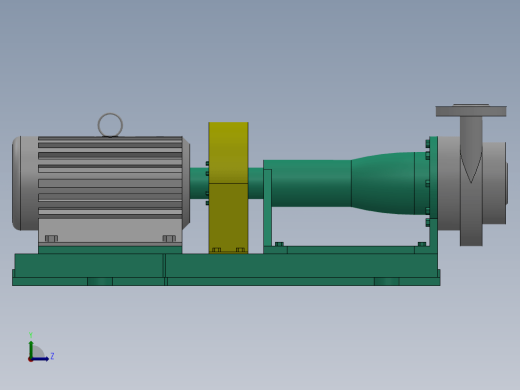Select the long green baseplate

(x=226, y=269)
